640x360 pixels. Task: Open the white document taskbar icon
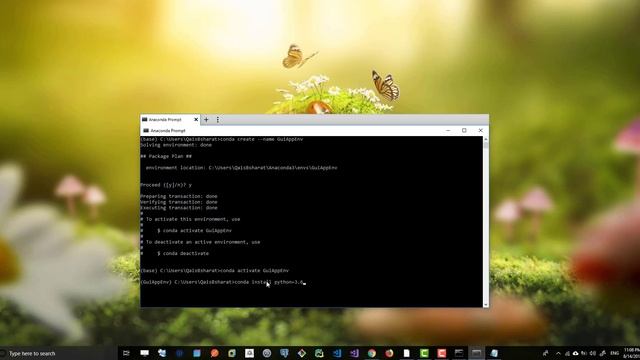[x=407, y=353]
